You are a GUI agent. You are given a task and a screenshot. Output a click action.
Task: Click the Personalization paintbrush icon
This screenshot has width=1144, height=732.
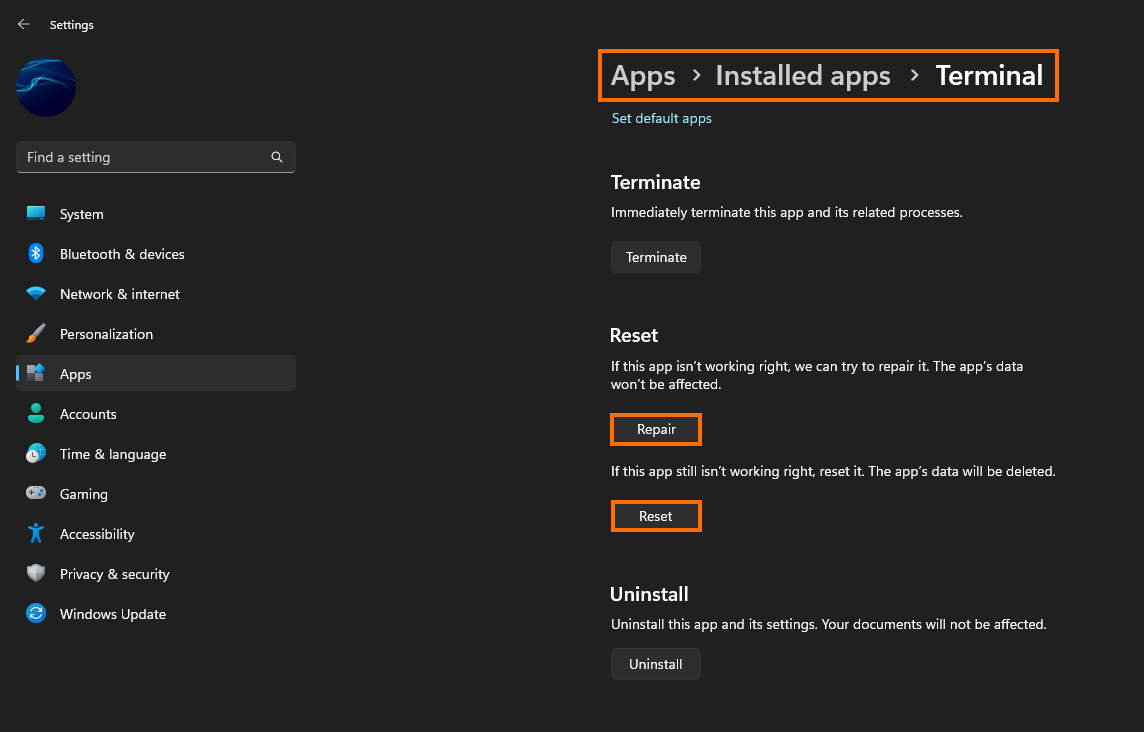36,334
